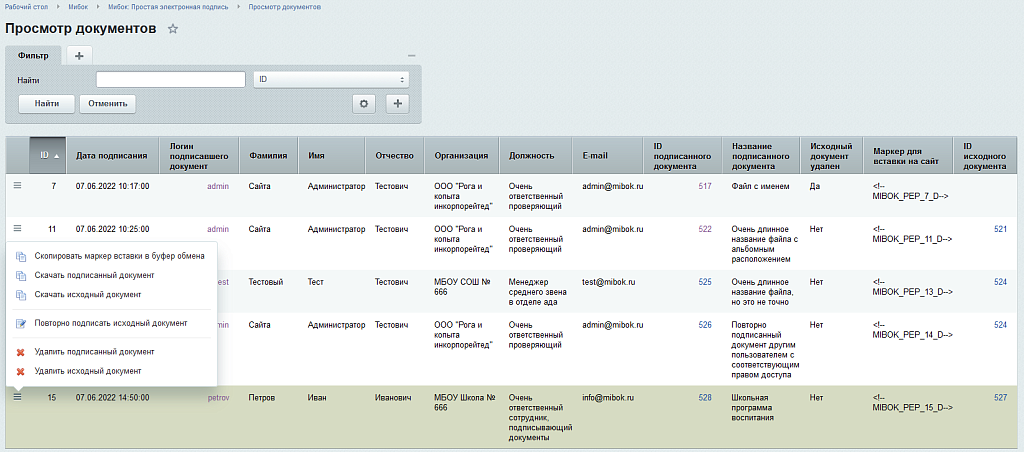1024x452 pixels.
Task: Choose 'Удалить исходный документ' from context menu
Action: coord(88,371)
